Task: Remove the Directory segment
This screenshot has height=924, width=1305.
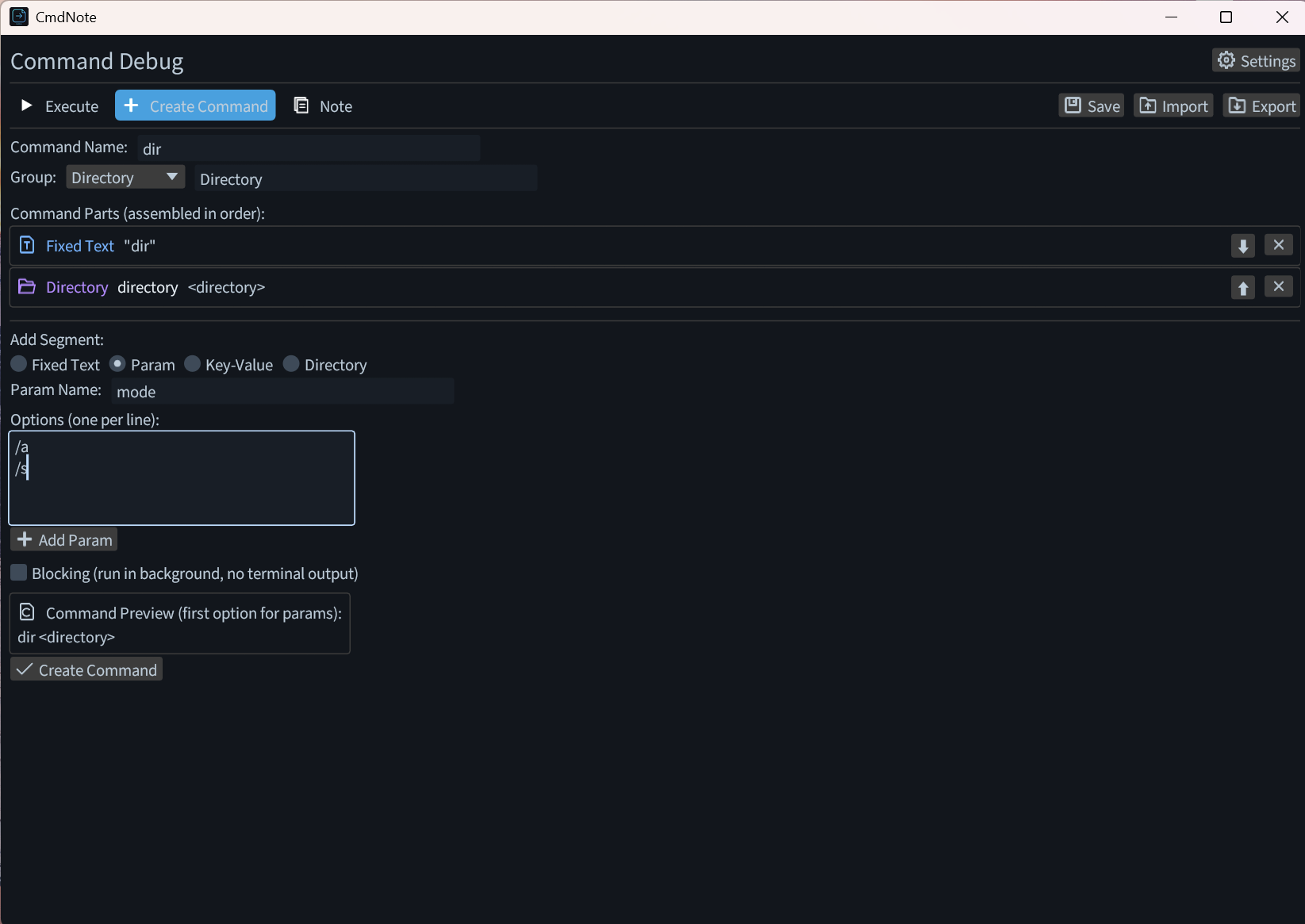Action: 1279,286
